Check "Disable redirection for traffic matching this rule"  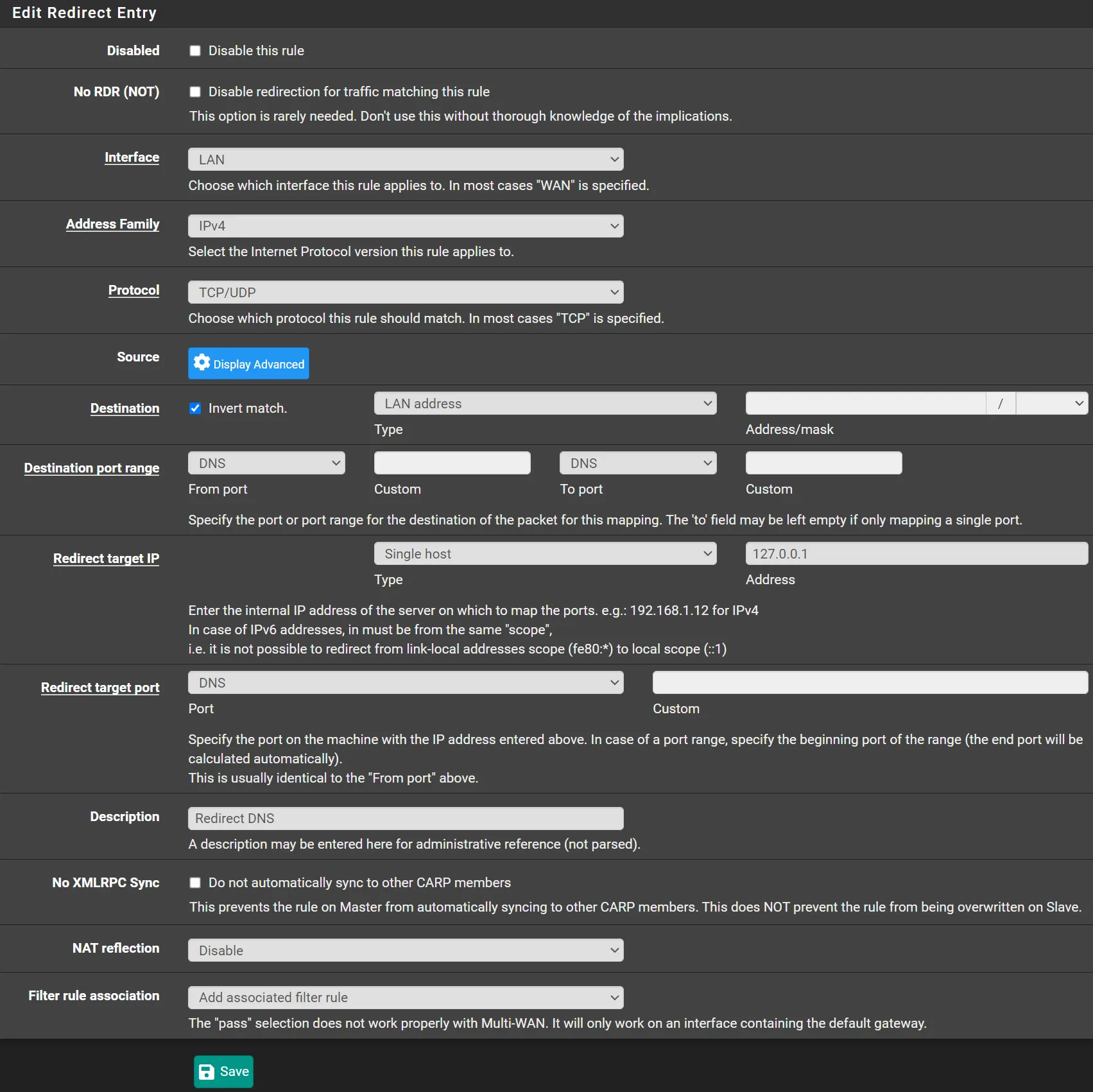point(195,92)
